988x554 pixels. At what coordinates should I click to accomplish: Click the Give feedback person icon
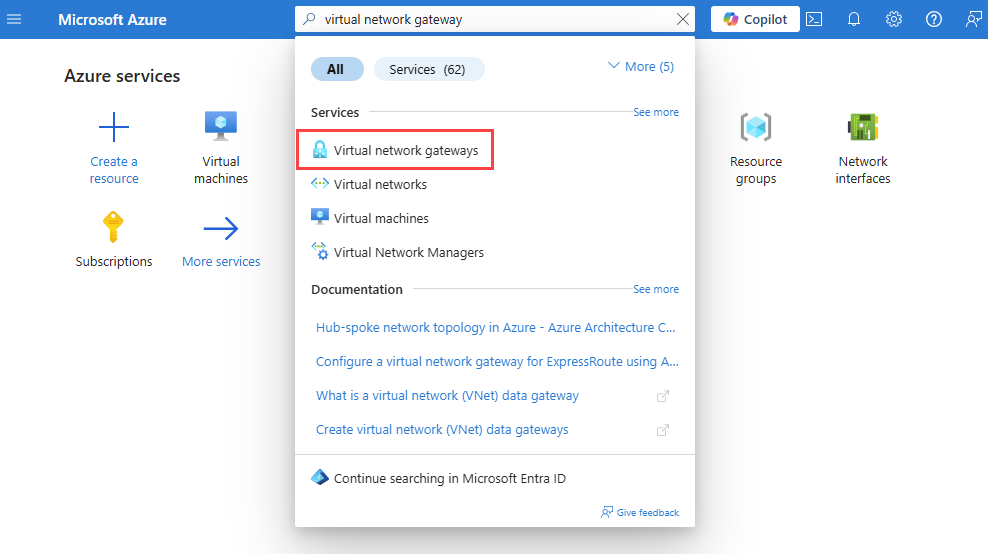click(x=607, y=512)
